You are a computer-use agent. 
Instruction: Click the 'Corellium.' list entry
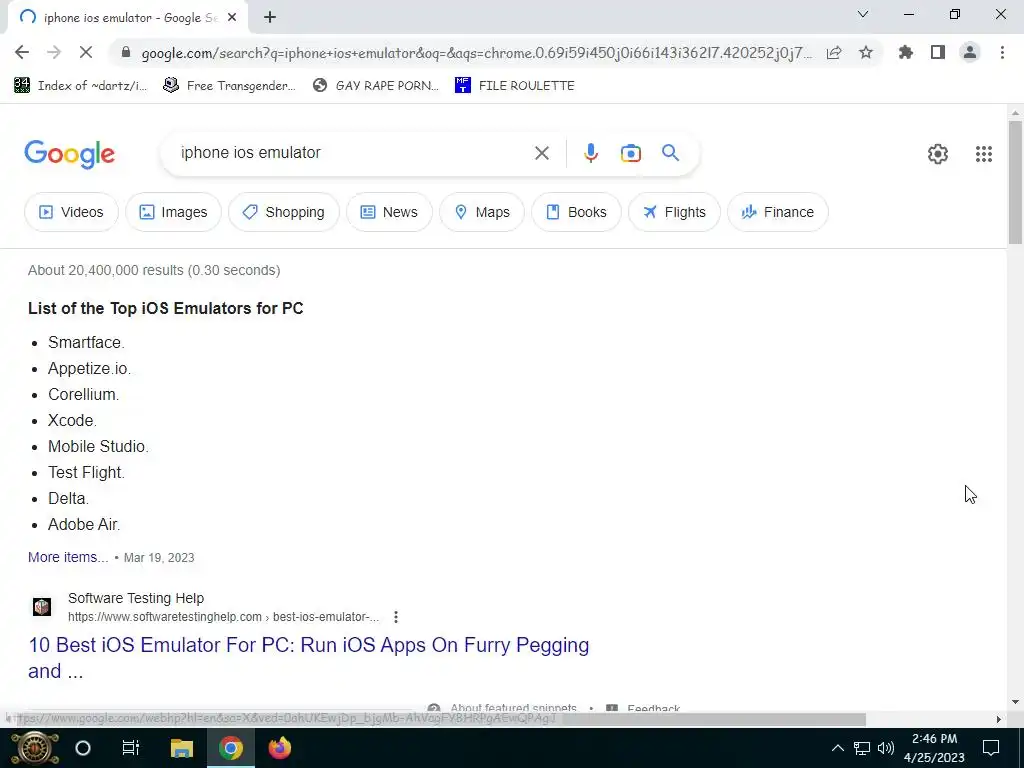point(84,394)
